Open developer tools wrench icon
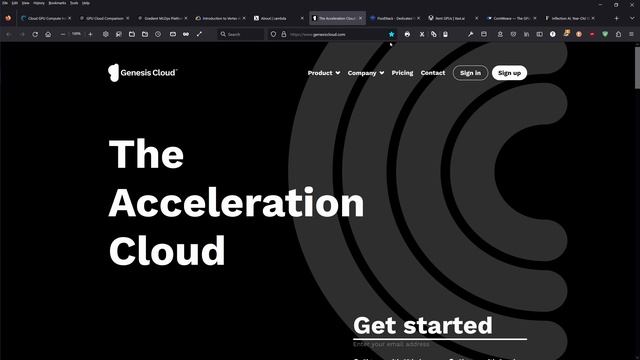The height and width of the screenshot is (360, 640). (x=470, y=34)
